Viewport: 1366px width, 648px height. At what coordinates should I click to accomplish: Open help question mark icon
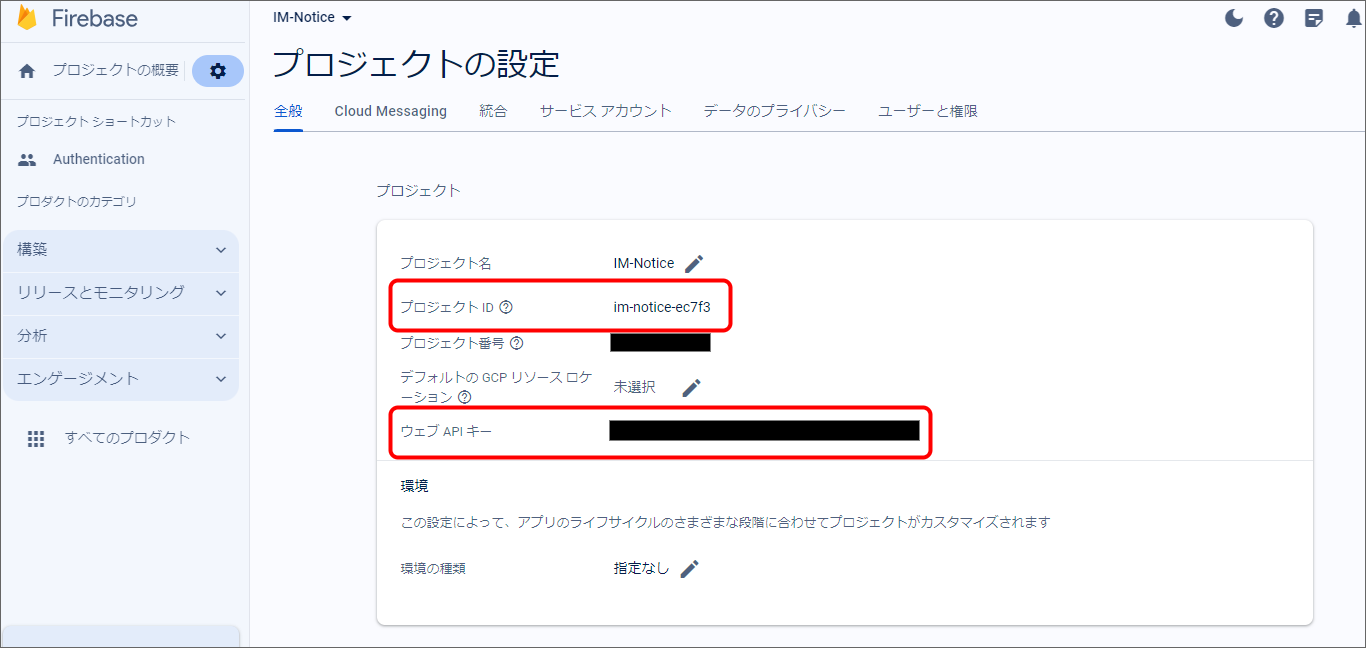1274,17
